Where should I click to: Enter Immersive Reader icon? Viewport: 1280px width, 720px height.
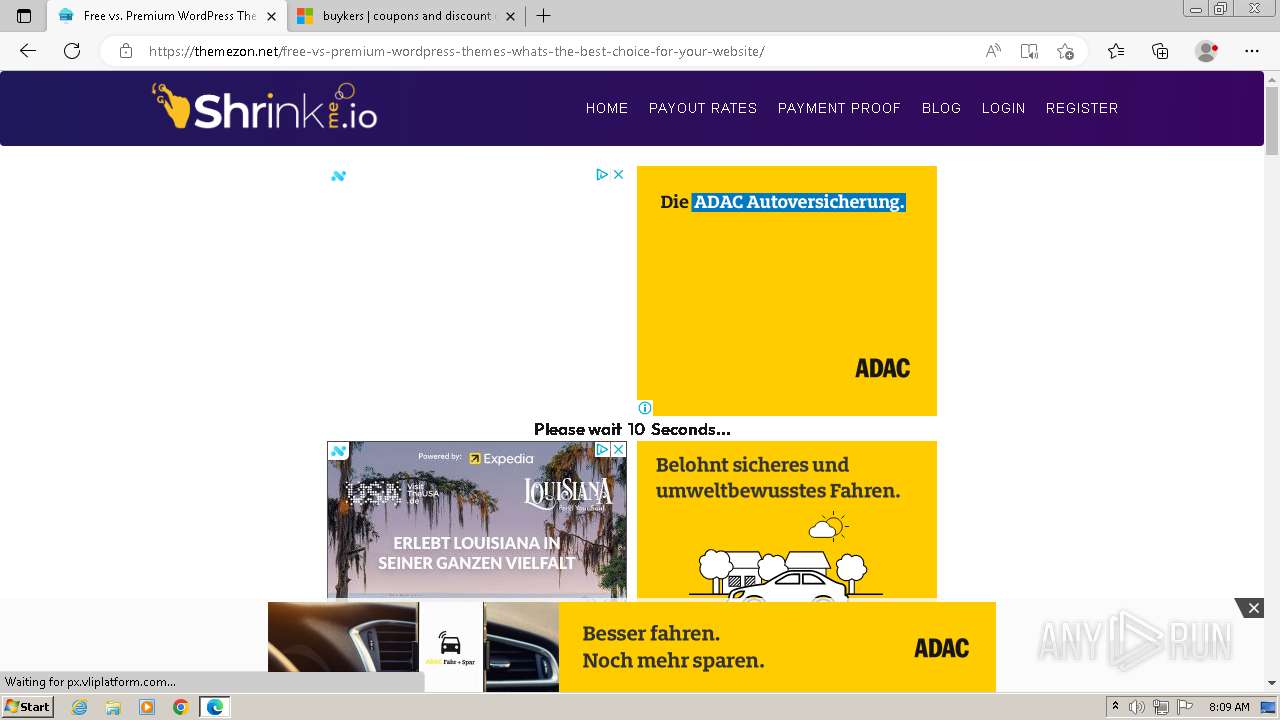(x=1029, y=51)
